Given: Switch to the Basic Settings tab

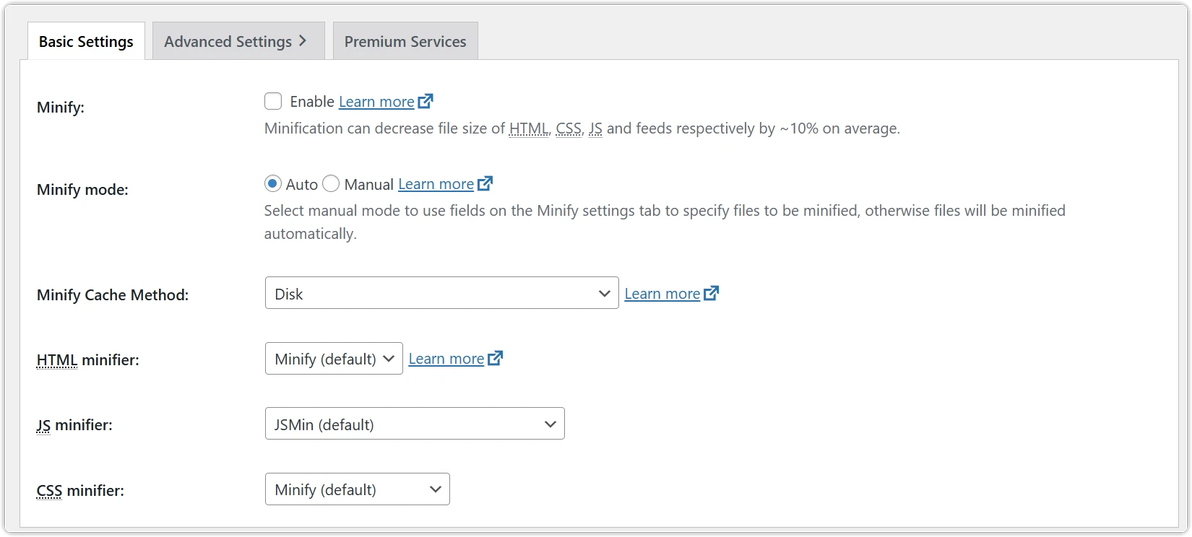Looking at the screenshot, I should pos(86,41).
